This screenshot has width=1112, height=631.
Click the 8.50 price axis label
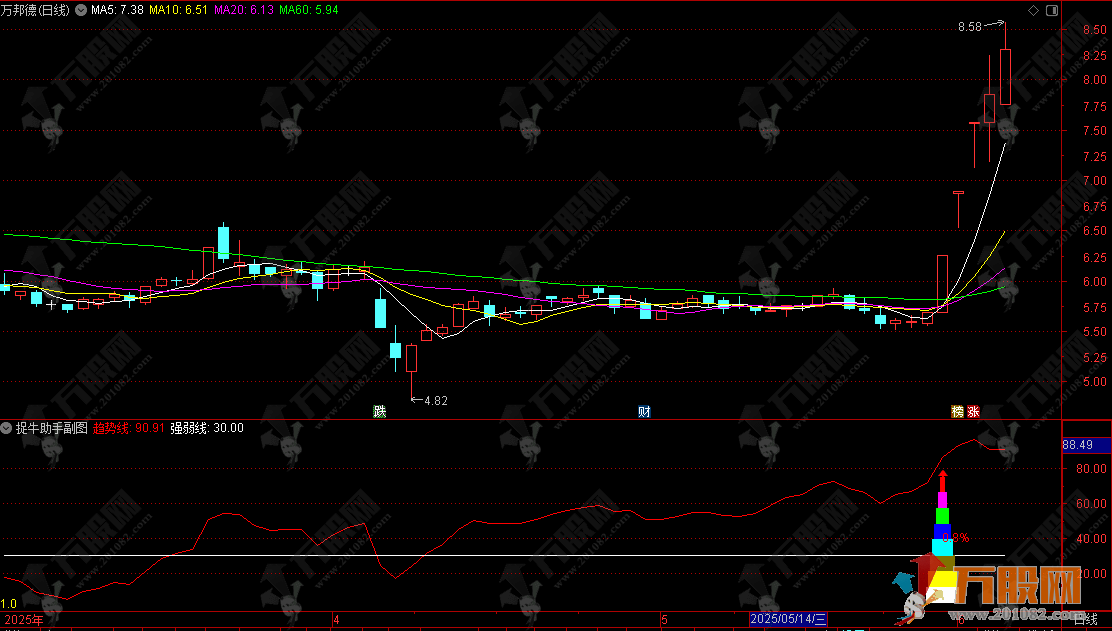point(1094,30)
